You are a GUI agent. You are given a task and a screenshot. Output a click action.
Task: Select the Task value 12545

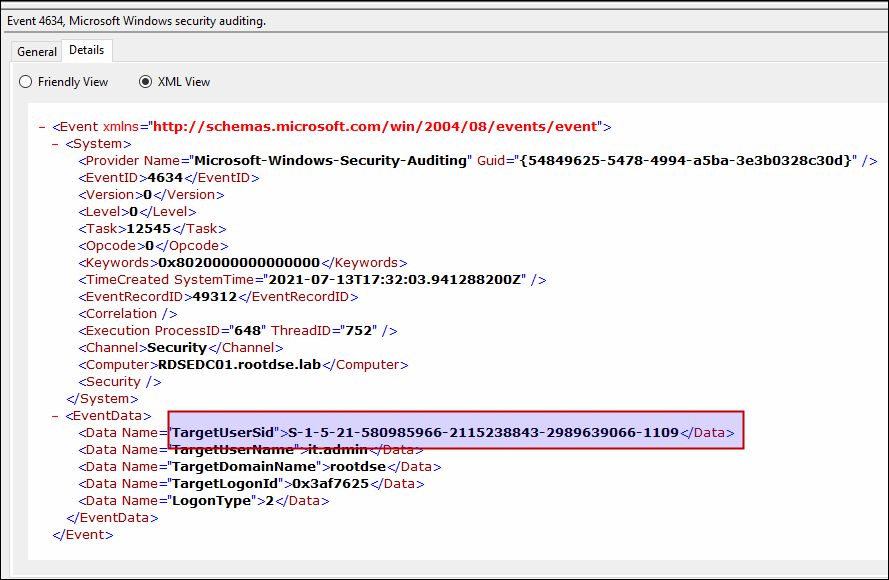point(149,228)
